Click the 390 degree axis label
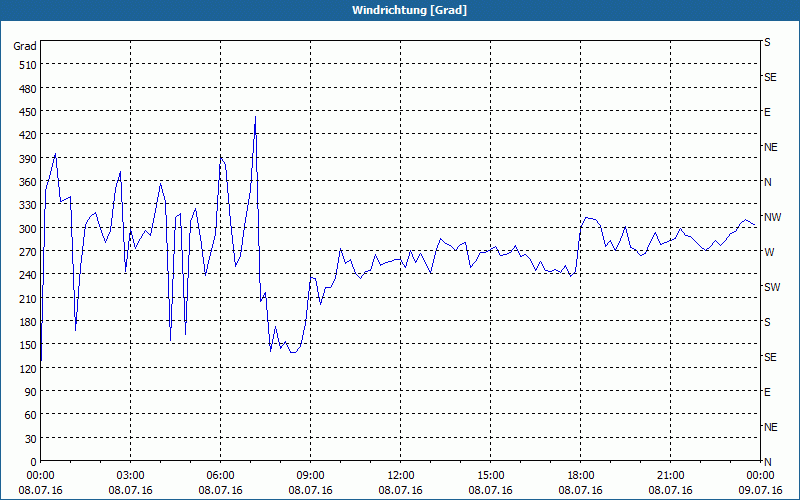The width and height of the screenshot is (800, 500). click(x=29, y=159)
